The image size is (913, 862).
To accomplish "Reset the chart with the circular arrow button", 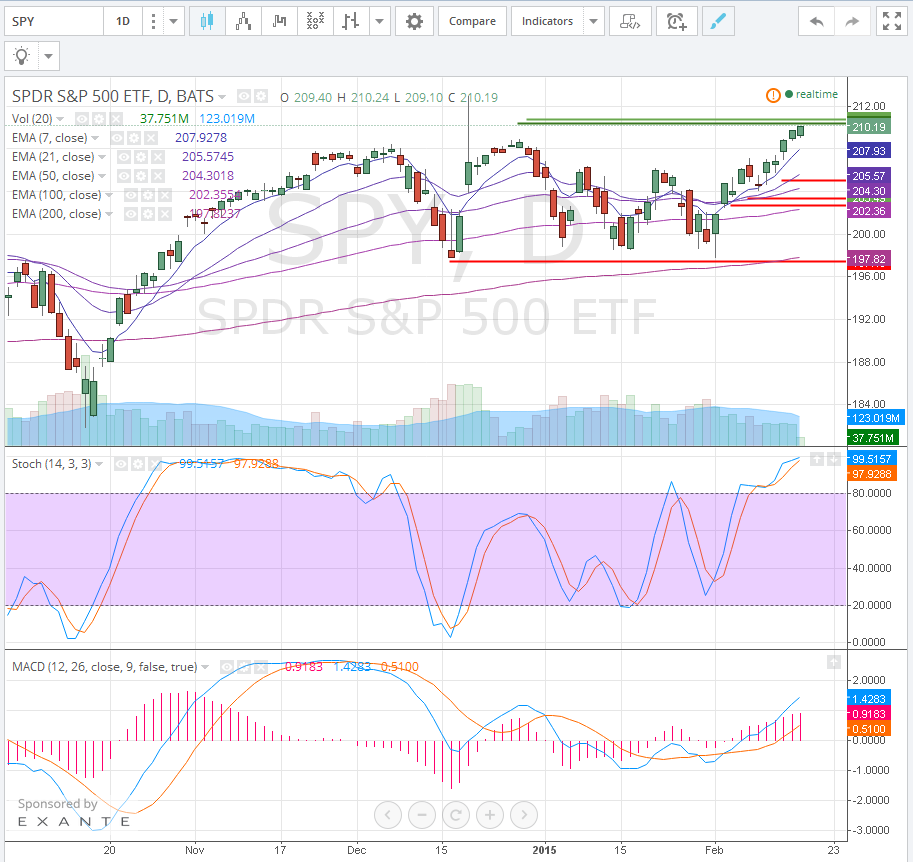I will point(456,815).
